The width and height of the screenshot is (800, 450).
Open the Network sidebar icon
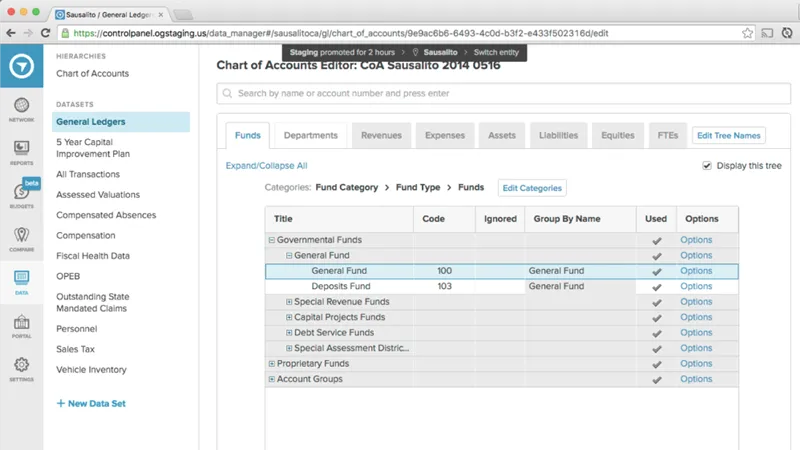pyautogui.click(x=21, y=109)
